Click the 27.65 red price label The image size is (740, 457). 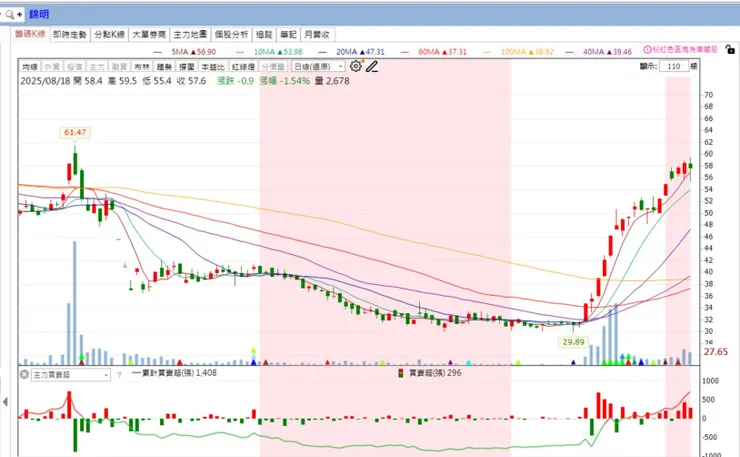[715, 352]
